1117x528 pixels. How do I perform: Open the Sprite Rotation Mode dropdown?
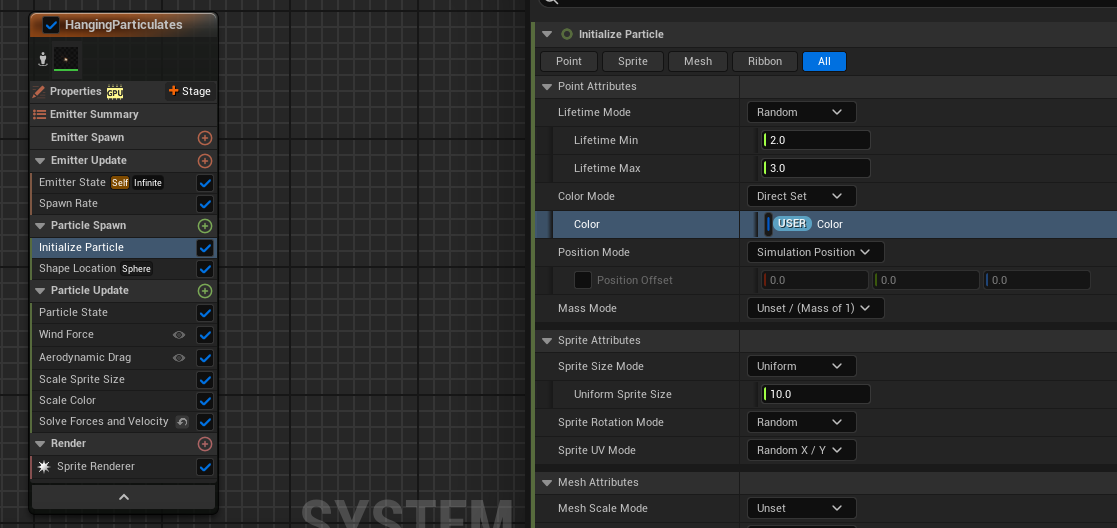pyautogui.click(x=801, y=422)
